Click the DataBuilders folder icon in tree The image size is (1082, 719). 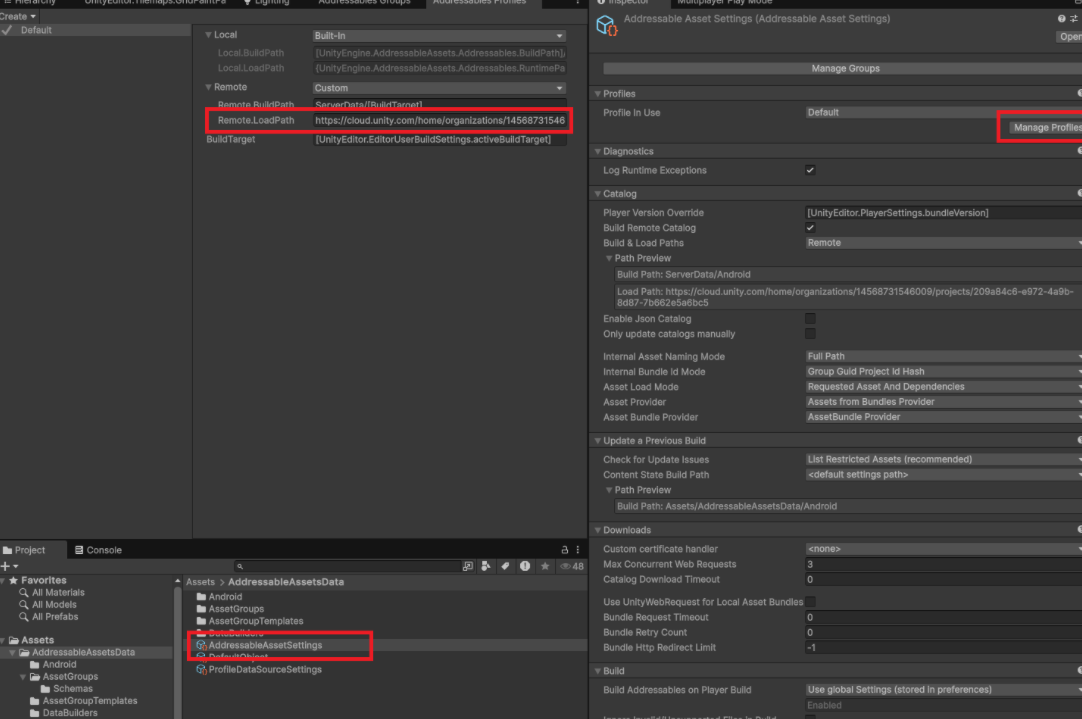(35, 713)
